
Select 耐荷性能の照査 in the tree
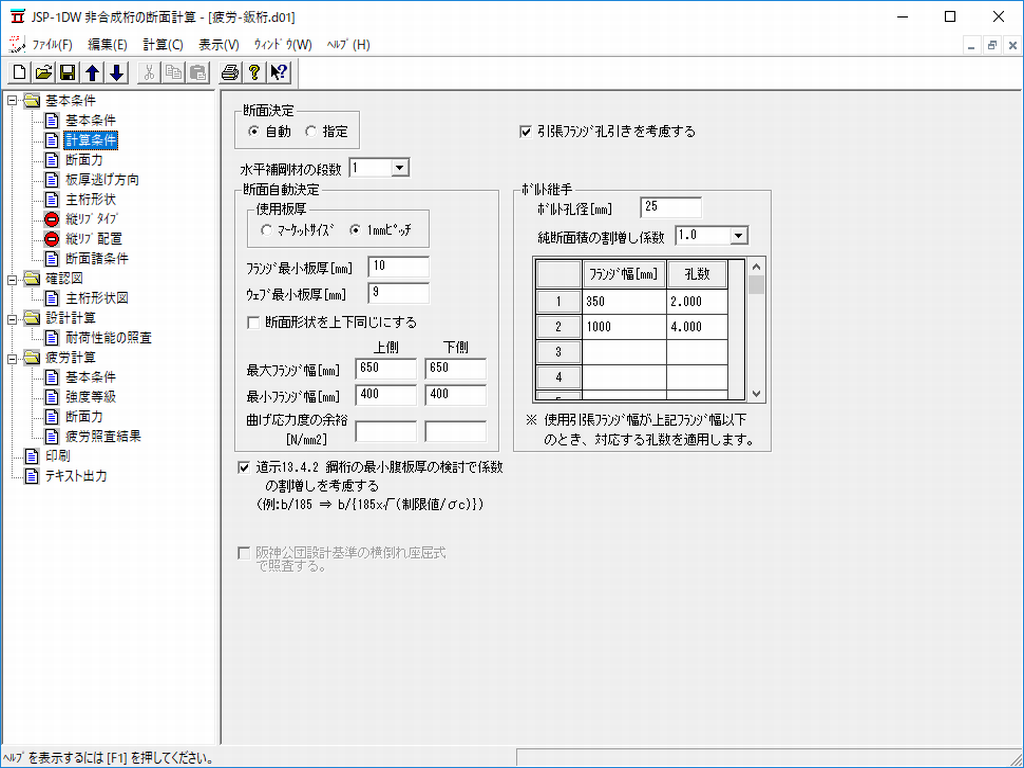108,338
